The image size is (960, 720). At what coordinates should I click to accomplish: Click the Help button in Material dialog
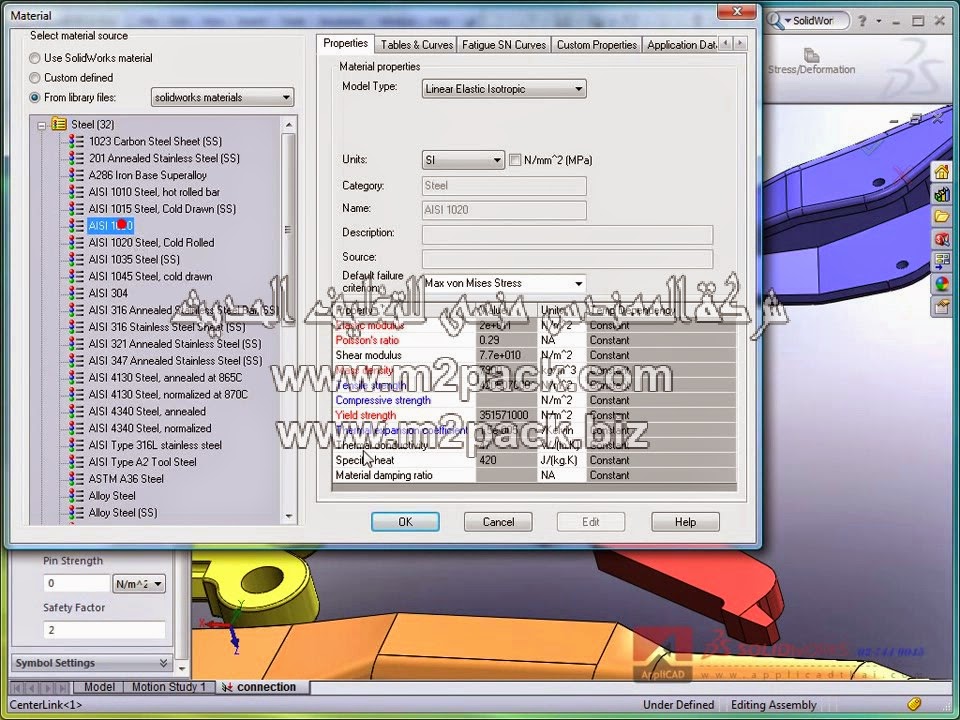tap(685, 522)
